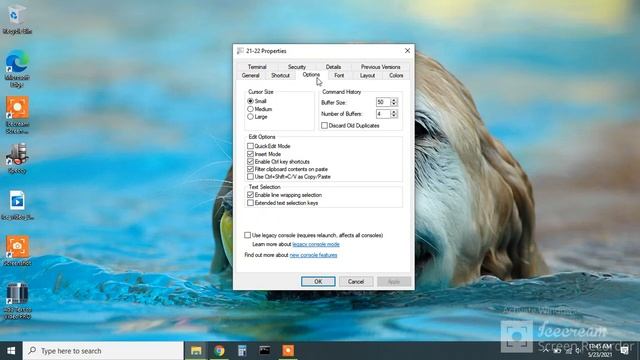
Task: Open the Action Center notification icon
Action: point(624,351)
